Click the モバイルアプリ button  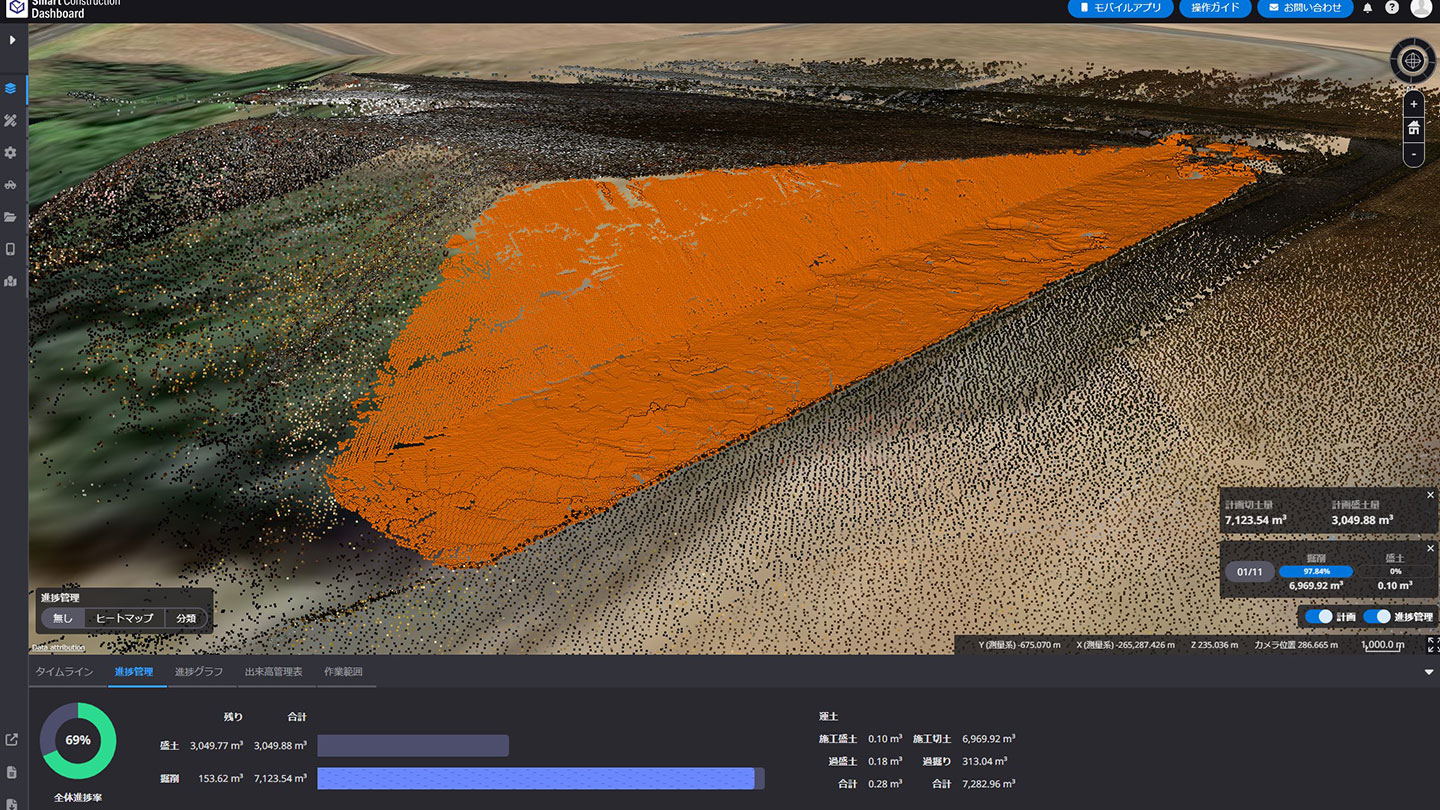click(1120, 8)
